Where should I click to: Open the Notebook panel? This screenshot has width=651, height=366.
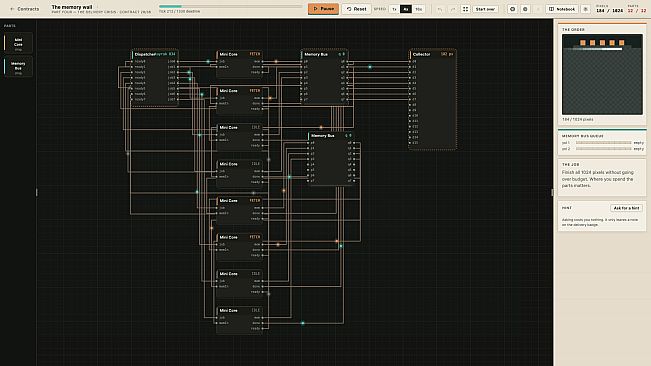[562, 9]
